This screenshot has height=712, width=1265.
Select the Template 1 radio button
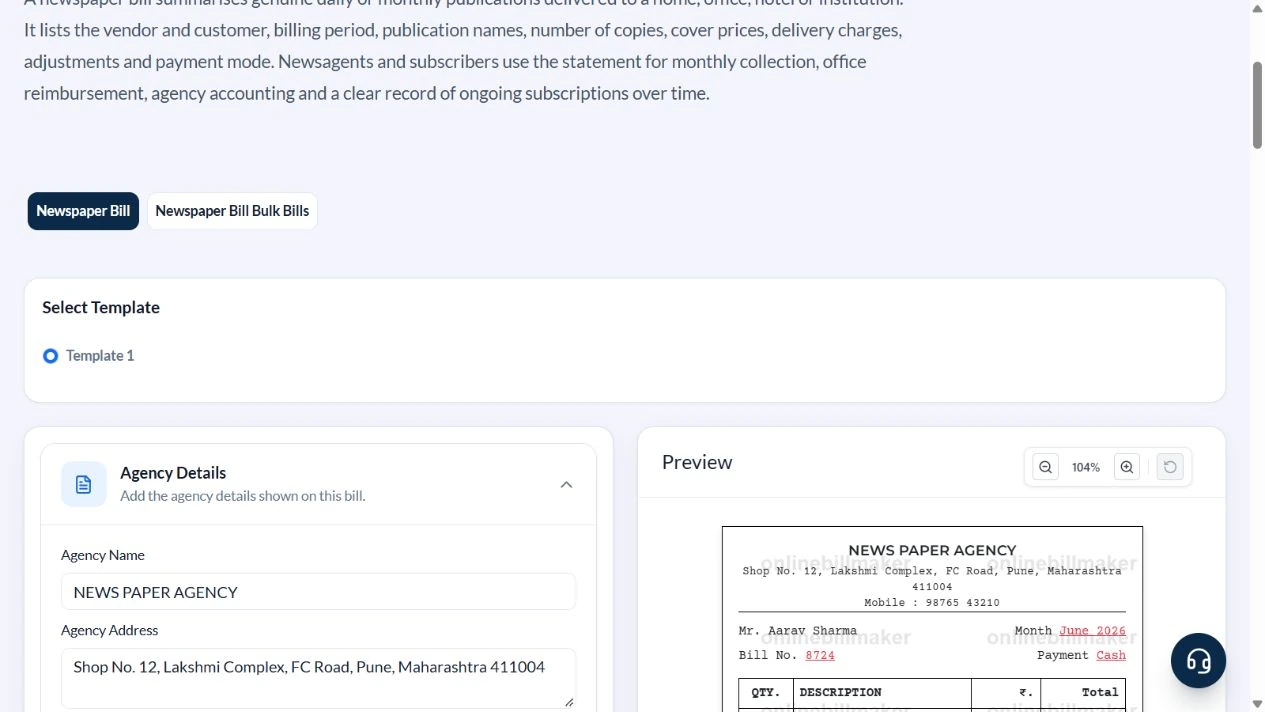[51, 356]
